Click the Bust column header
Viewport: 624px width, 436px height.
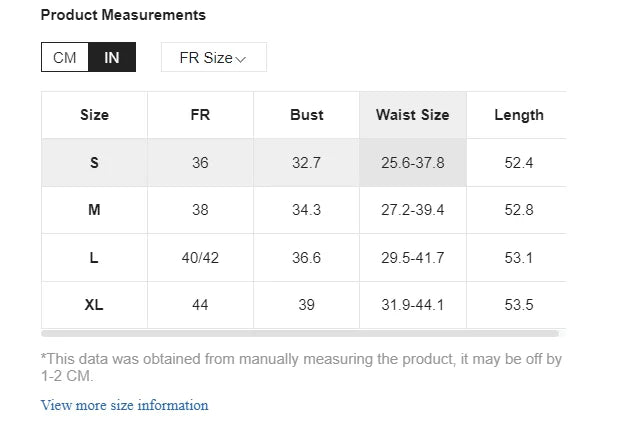(306, 115)
